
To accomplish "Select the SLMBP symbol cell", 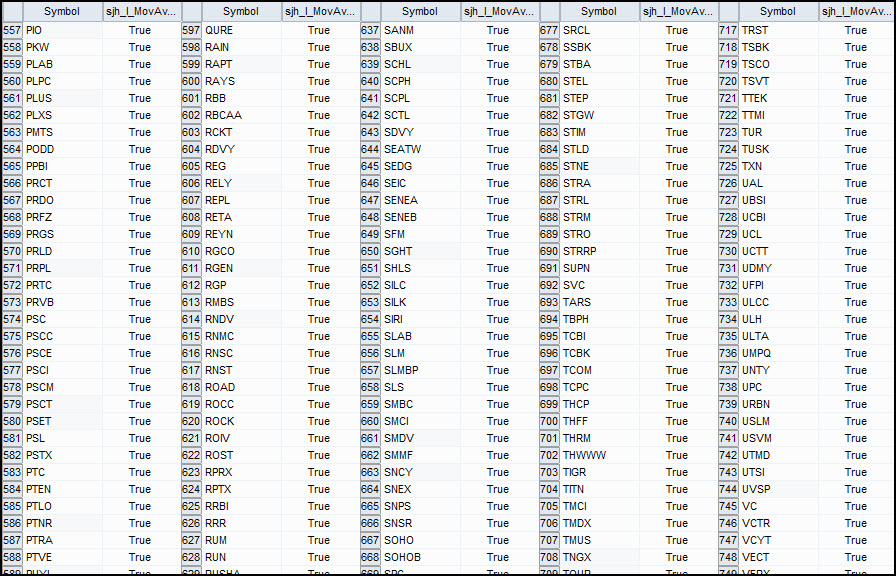I will pyautogui.click(x=420, y=370).
